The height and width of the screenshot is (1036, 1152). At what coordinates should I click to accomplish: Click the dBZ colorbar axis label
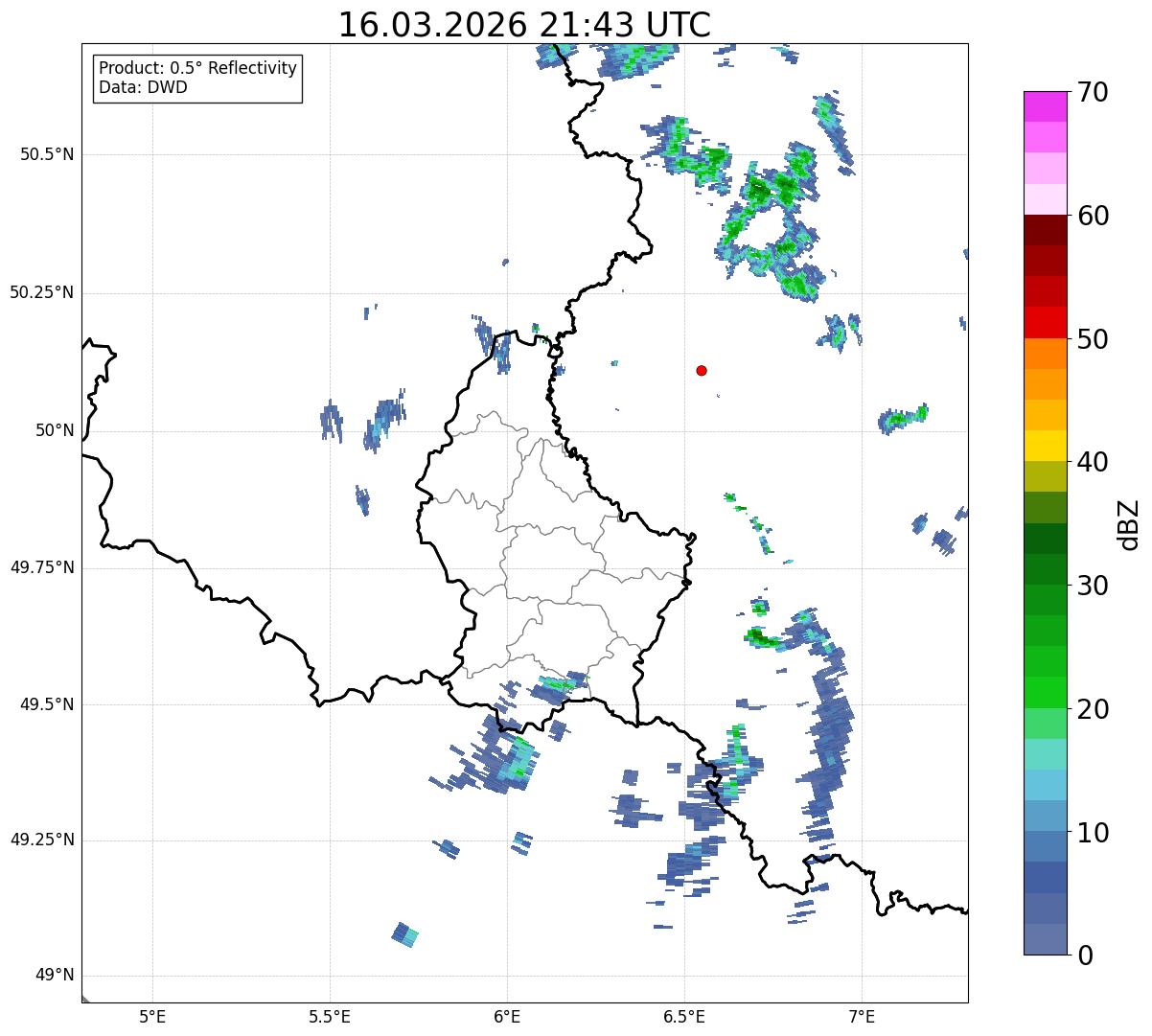pos(1129,523)
